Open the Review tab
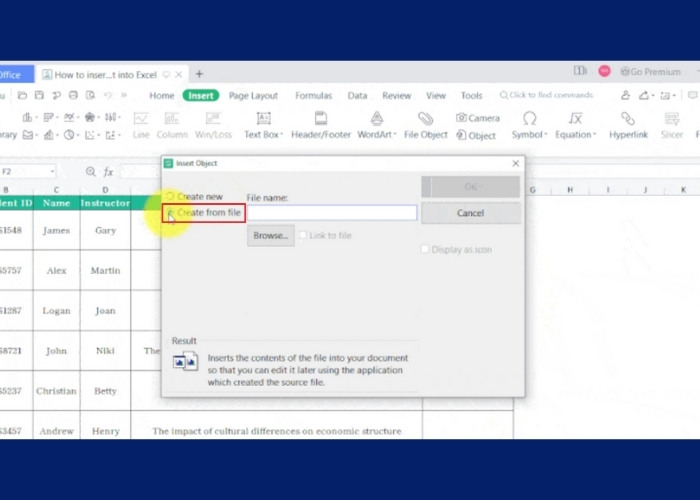 (x=396, y=96)
